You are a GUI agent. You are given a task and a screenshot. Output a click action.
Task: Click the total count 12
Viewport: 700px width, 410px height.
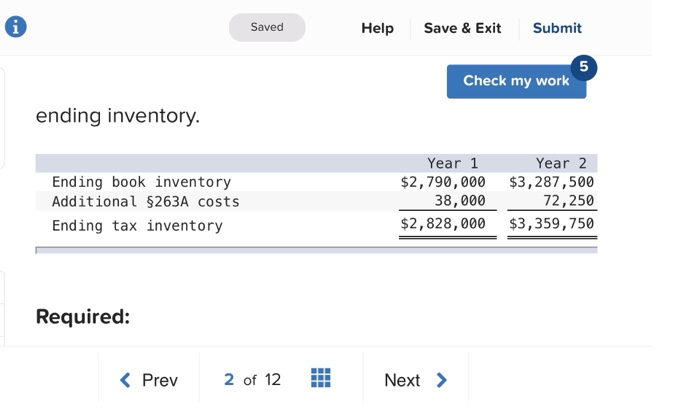[273, 380]
